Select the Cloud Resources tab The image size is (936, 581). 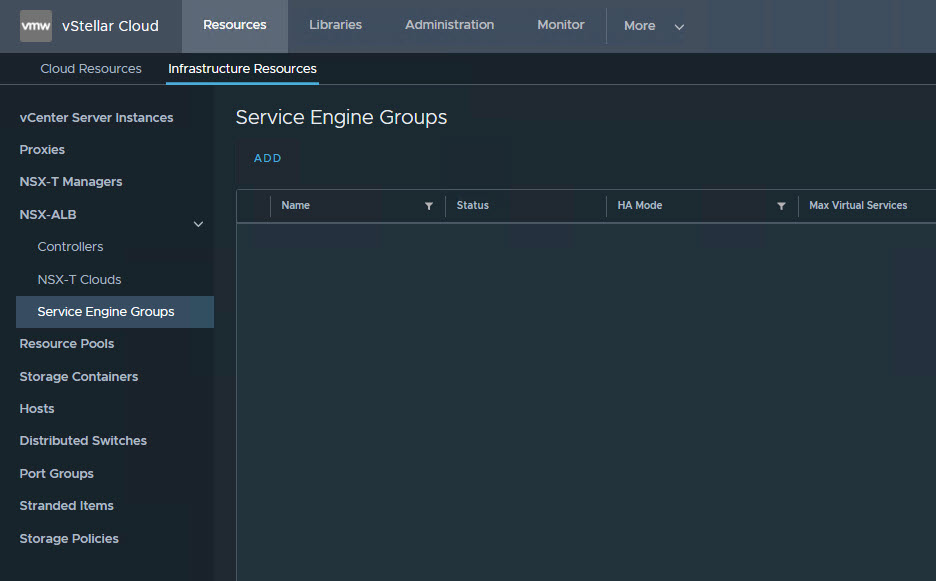click(x=91, y=69)
